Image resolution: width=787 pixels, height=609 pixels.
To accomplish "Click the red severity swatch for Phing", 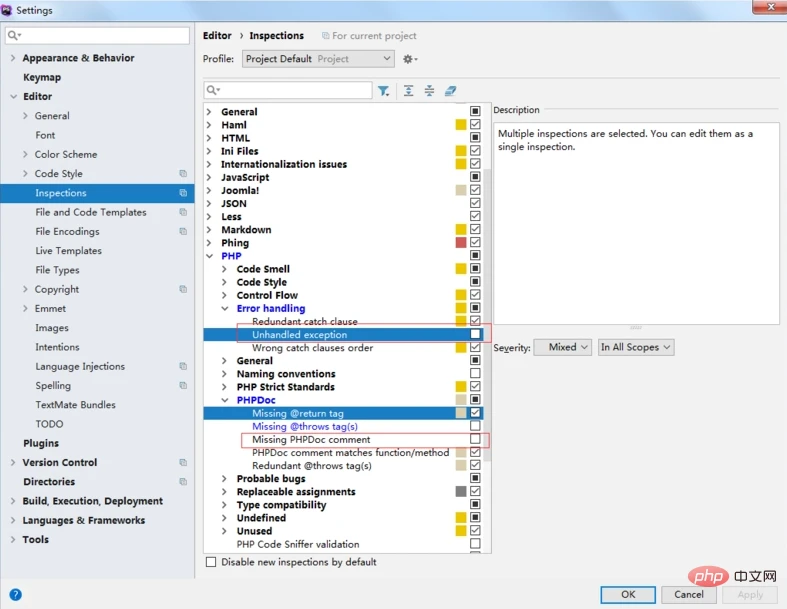I will pyautogui.click(x=461, y=243).
